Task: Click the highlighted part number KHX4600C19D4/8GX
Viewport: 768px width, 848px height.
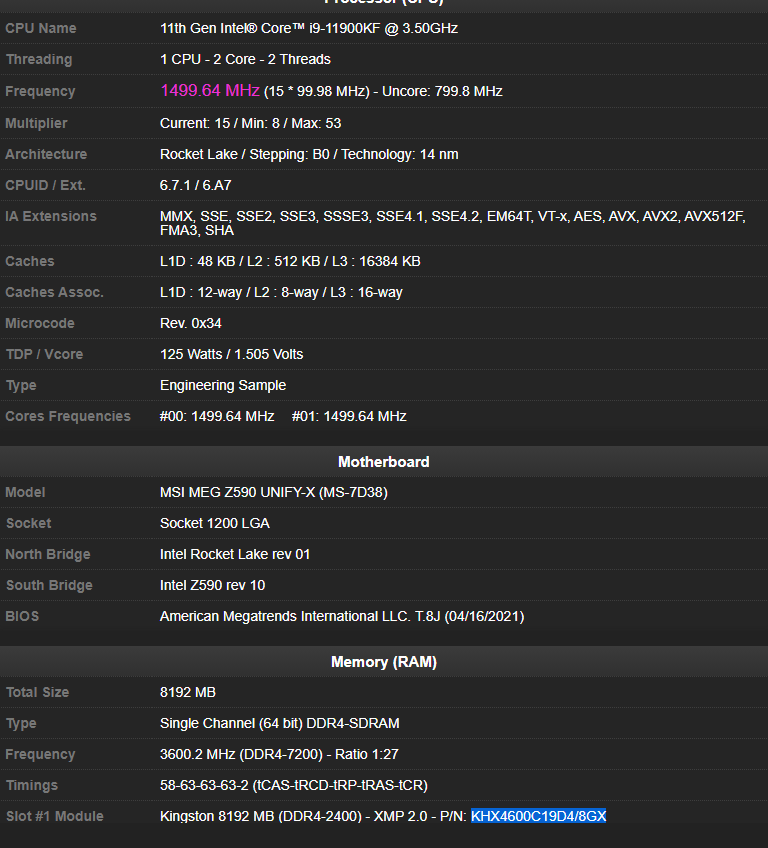Action: click(x=539, y=816)
